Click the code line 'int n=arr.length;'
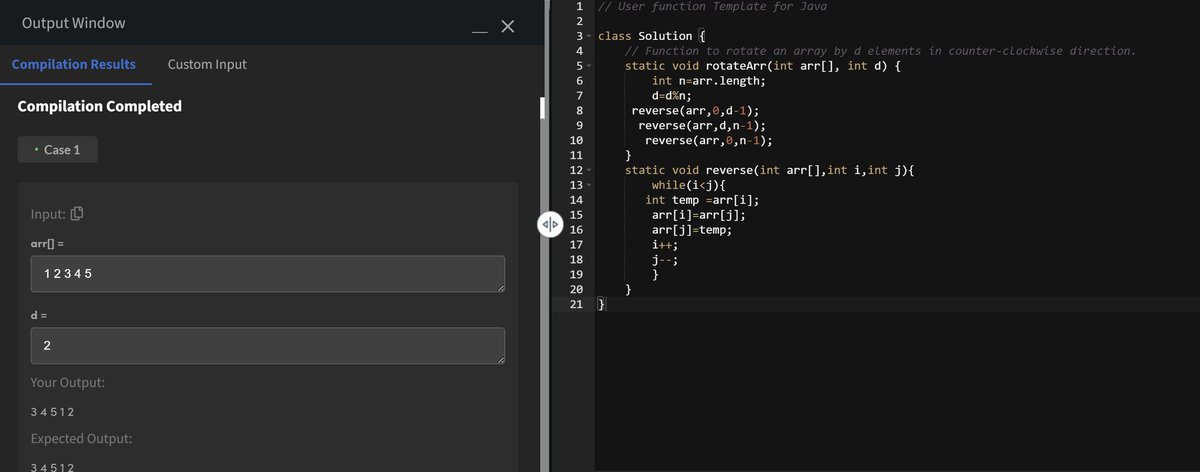1200x472 pixels. 708,80
